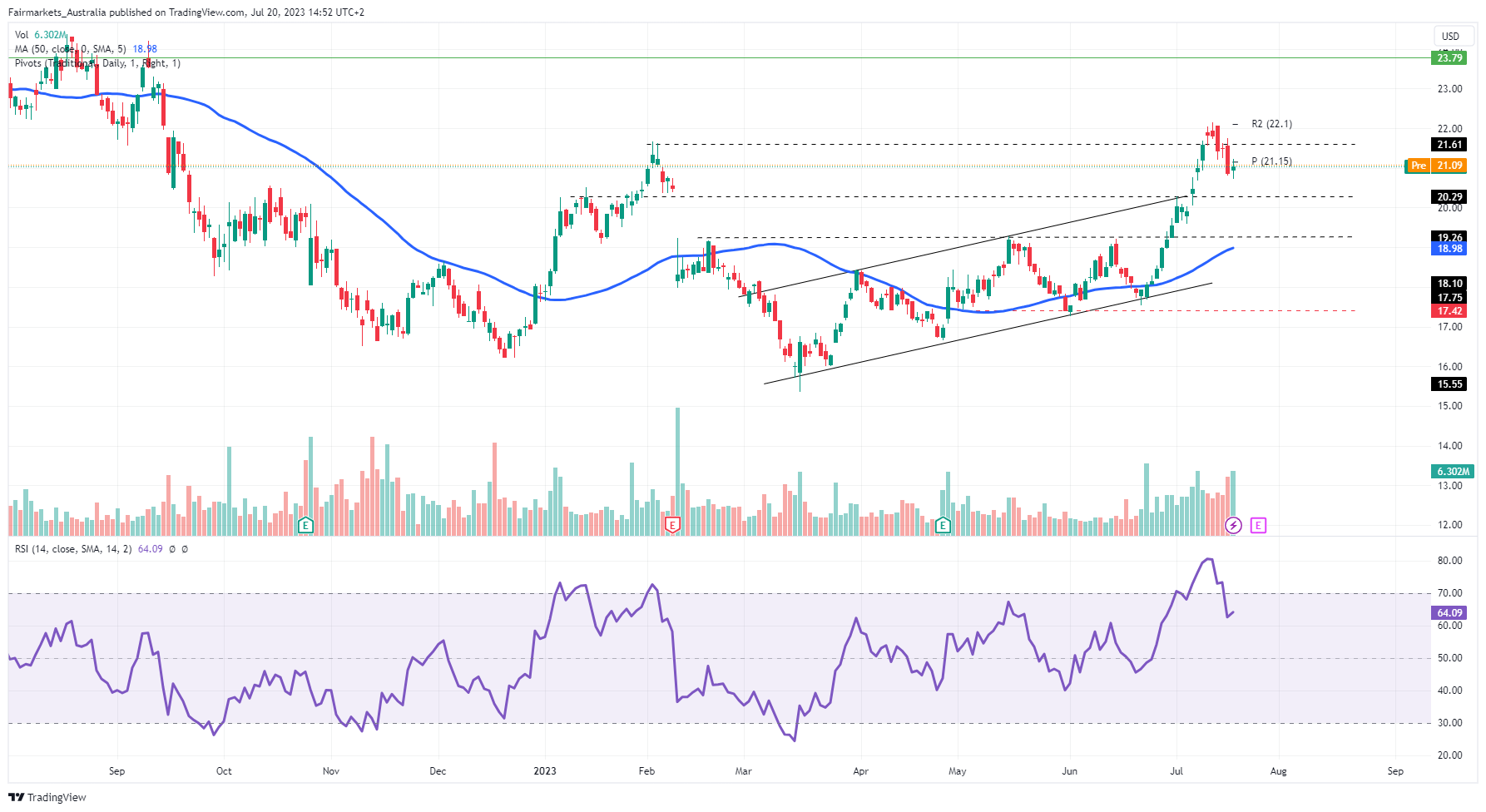The height and width of the screenshot is (812, 1486).
Task: Click the blue 18.98 moving average label
Action: tap(1449, 249)
